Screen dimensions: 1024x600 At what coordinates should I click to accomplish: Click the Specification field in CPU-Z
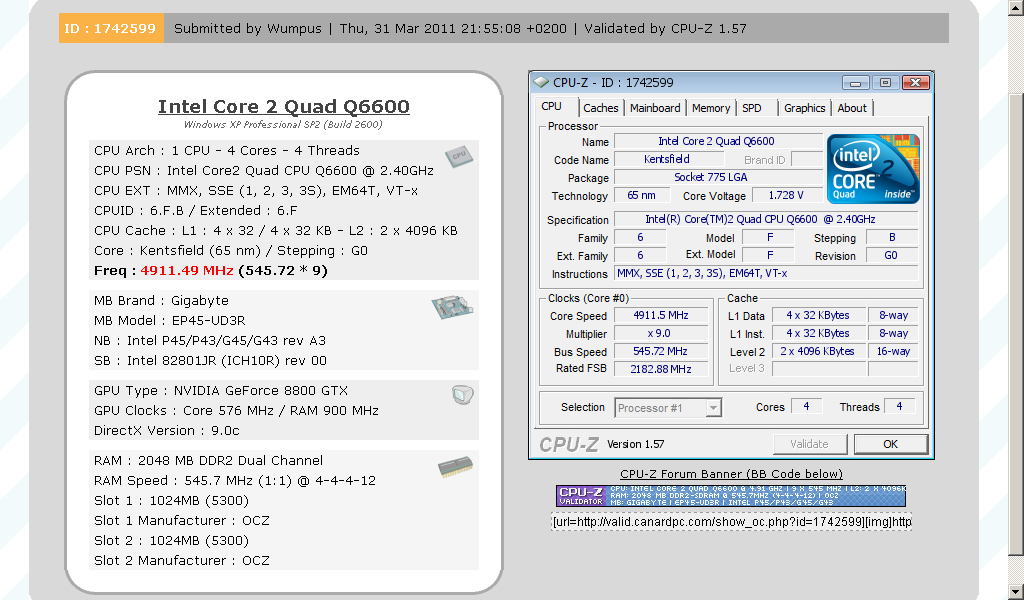pos(766,219)
